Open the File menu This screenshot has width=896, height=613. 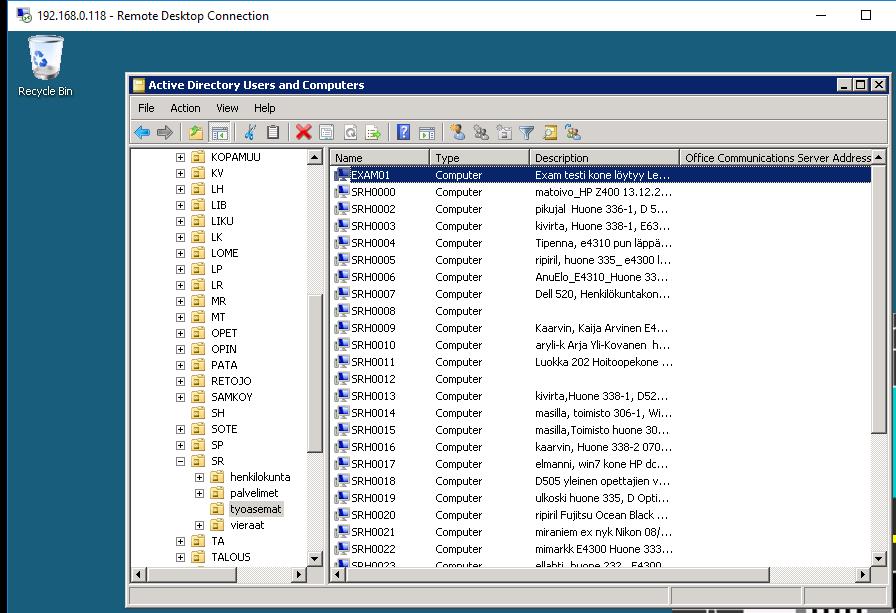tap(146, 108)
